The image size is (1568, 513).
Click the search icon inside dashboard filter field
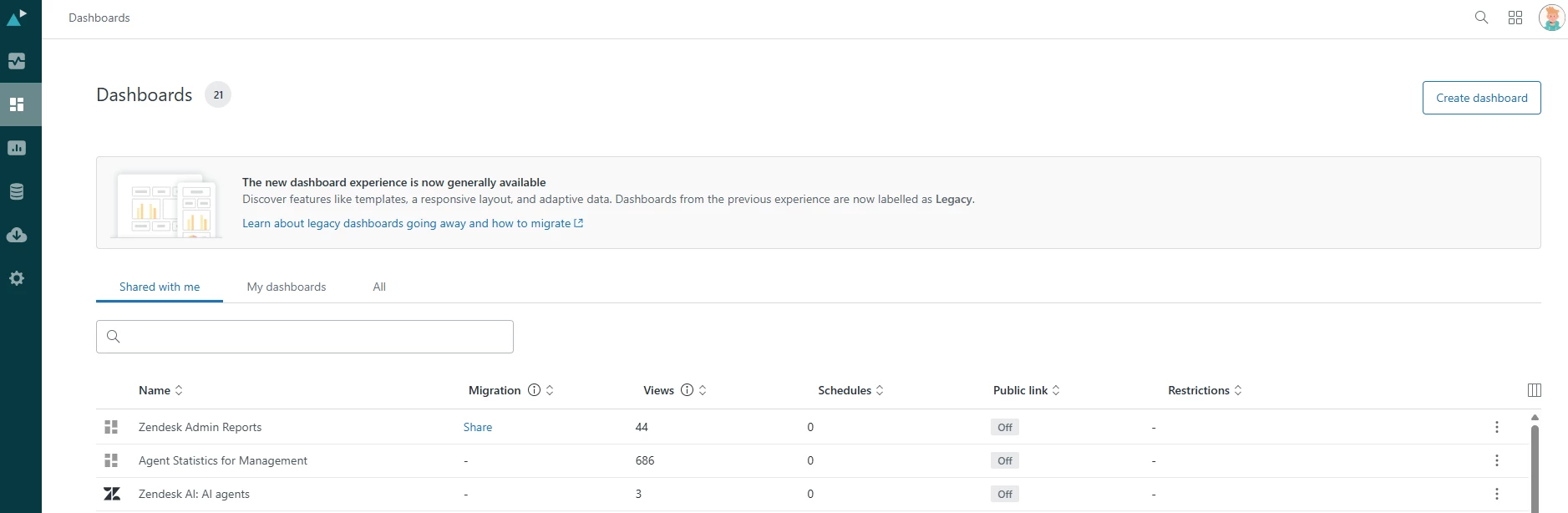pos(114,337)
